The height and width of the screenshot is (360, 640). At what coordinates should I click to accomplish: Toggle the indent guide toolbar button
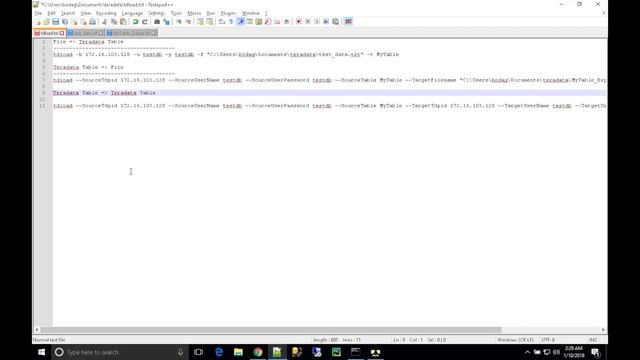coord(240,22)
